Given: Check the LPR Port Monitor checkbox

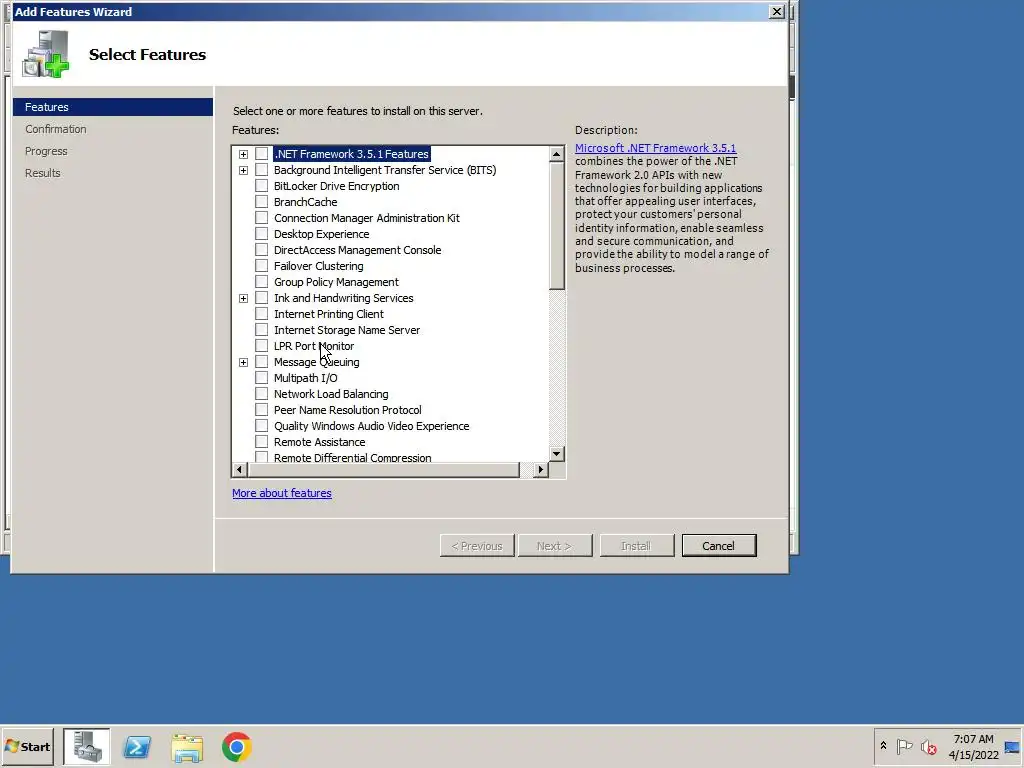Looking at the screenshot, I should tap(261, 345).
